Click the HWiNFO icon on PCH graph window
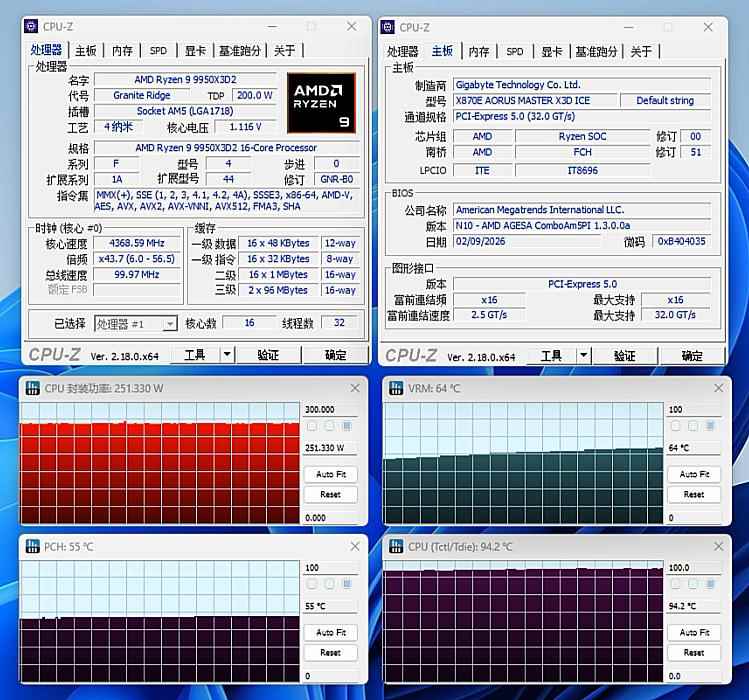Image resolution: width=749 pixels, height=700 pixels. coord(32,546)
